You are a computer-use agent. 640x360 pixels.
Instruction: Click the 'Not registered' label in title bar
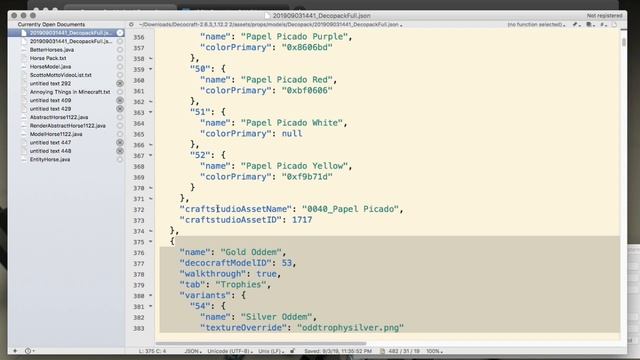click(x=604, y=16)
